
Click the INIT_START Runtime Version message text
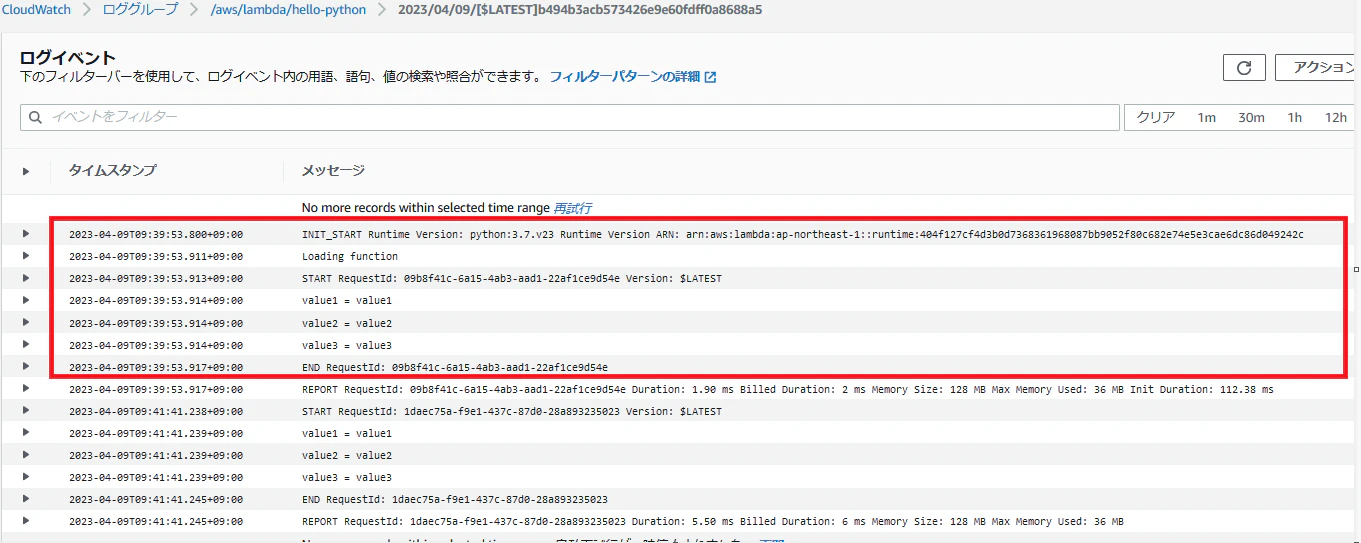pyautogui.click(x=803, y=234)
